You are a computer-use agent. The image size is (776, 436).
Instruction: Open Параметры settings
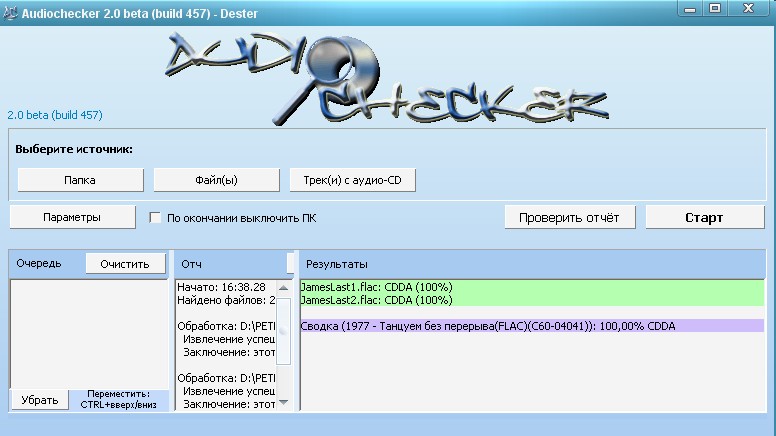pyautogui.click(x=72, y=217)
